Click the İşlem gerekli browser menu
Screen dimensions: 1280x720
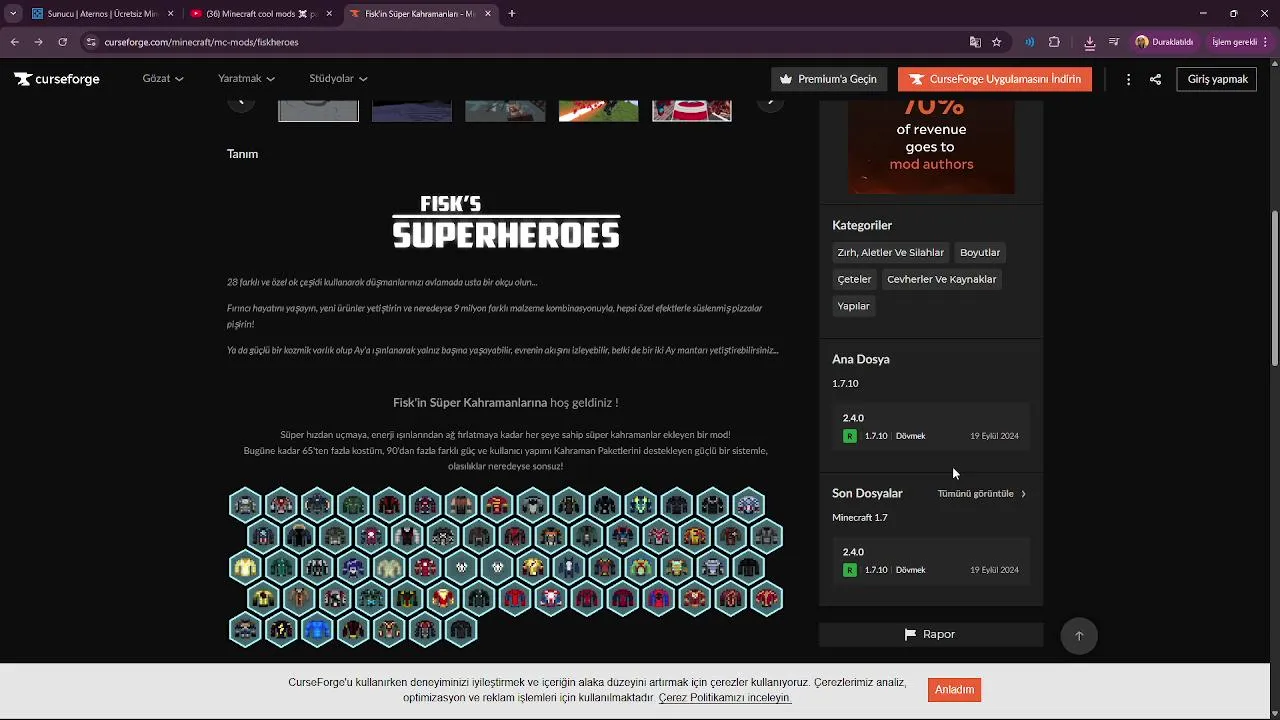coord(1238,42)
